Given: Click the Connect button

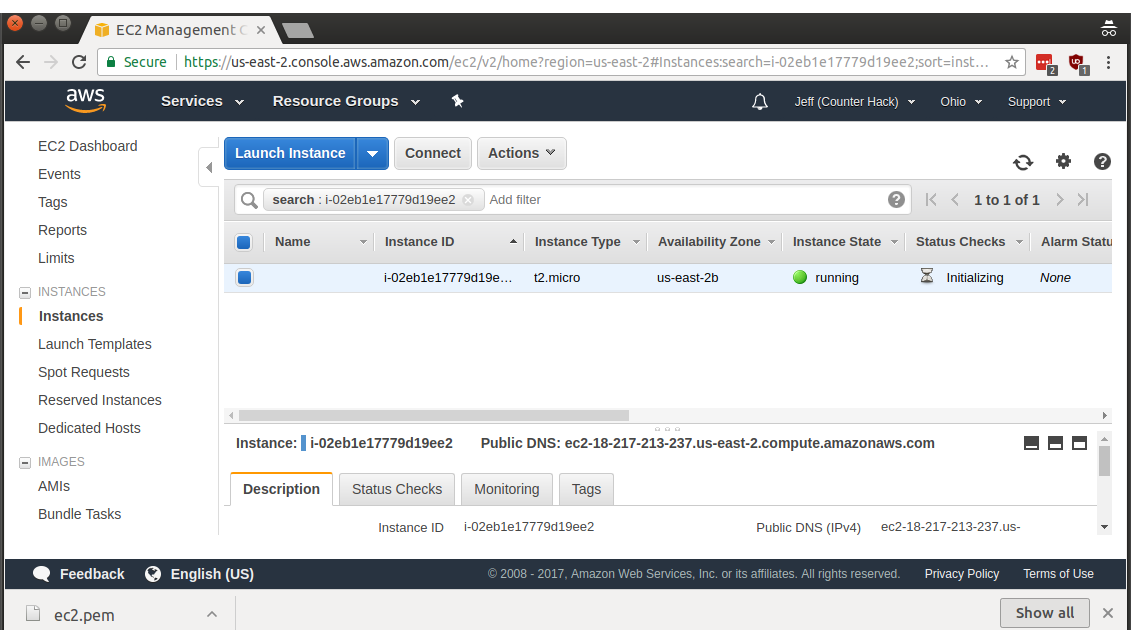Looking at the screenshot, I should [x=433, y=154].
